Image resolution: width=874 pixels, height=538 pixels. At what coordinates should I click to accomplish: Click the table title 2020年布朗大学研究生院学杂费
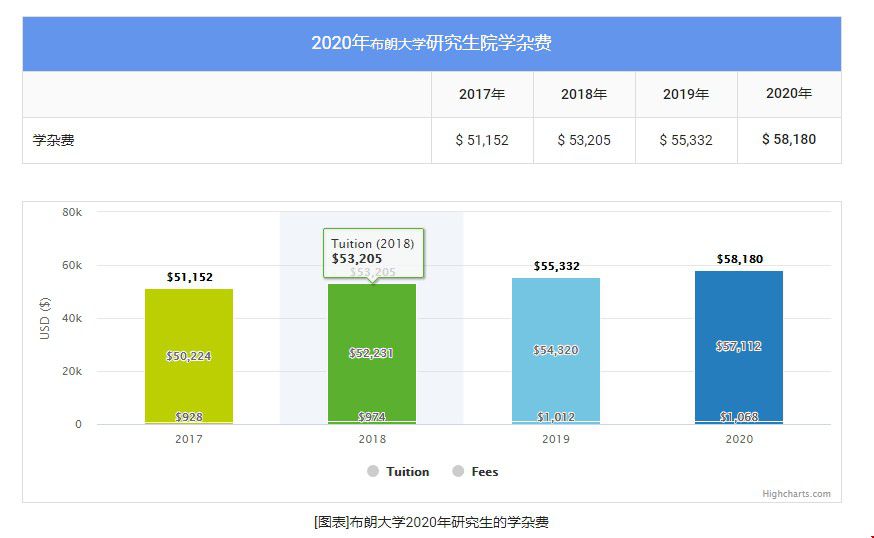coord(431,43)
